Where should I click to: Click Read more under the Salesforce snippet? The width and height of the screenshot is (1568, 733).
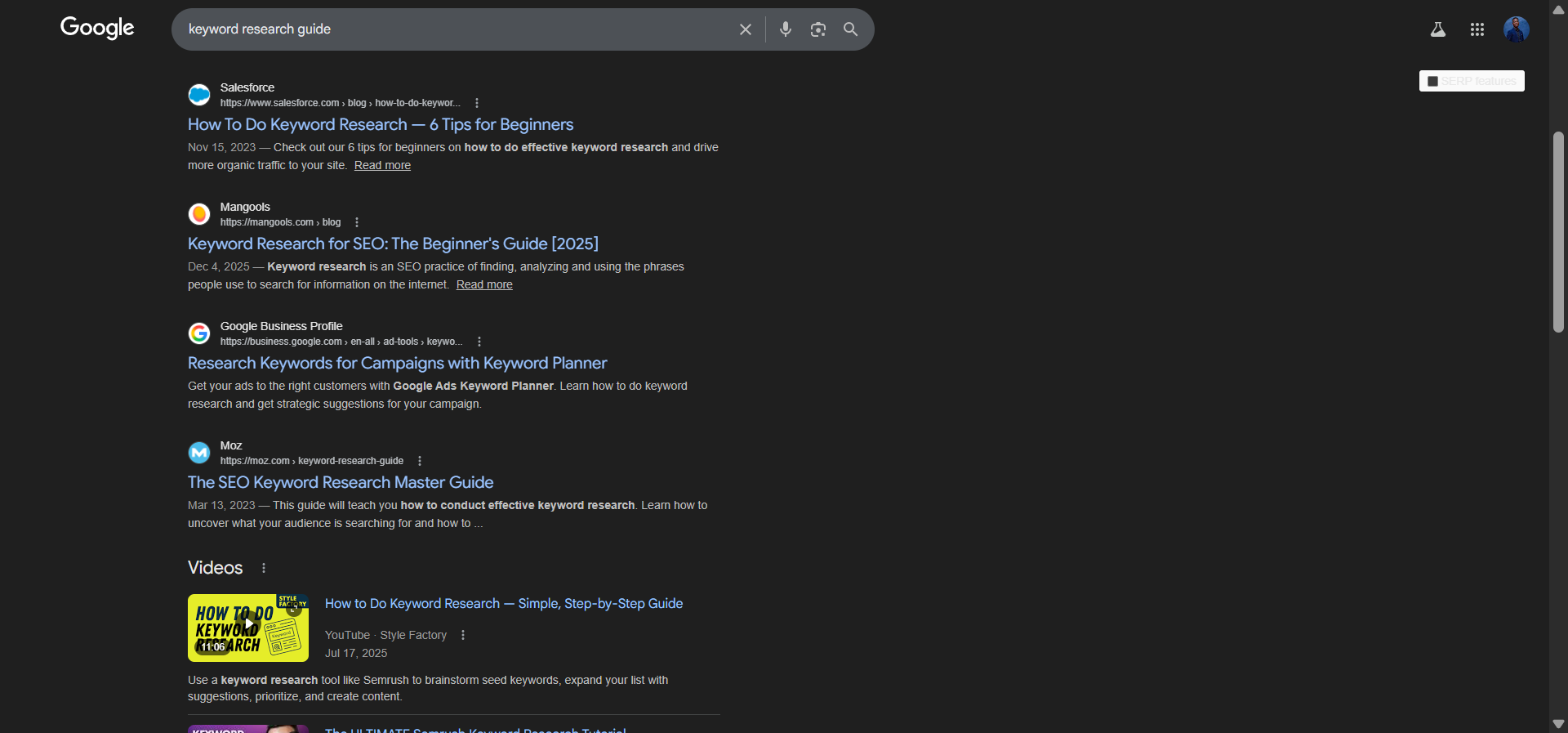point(382,165)
